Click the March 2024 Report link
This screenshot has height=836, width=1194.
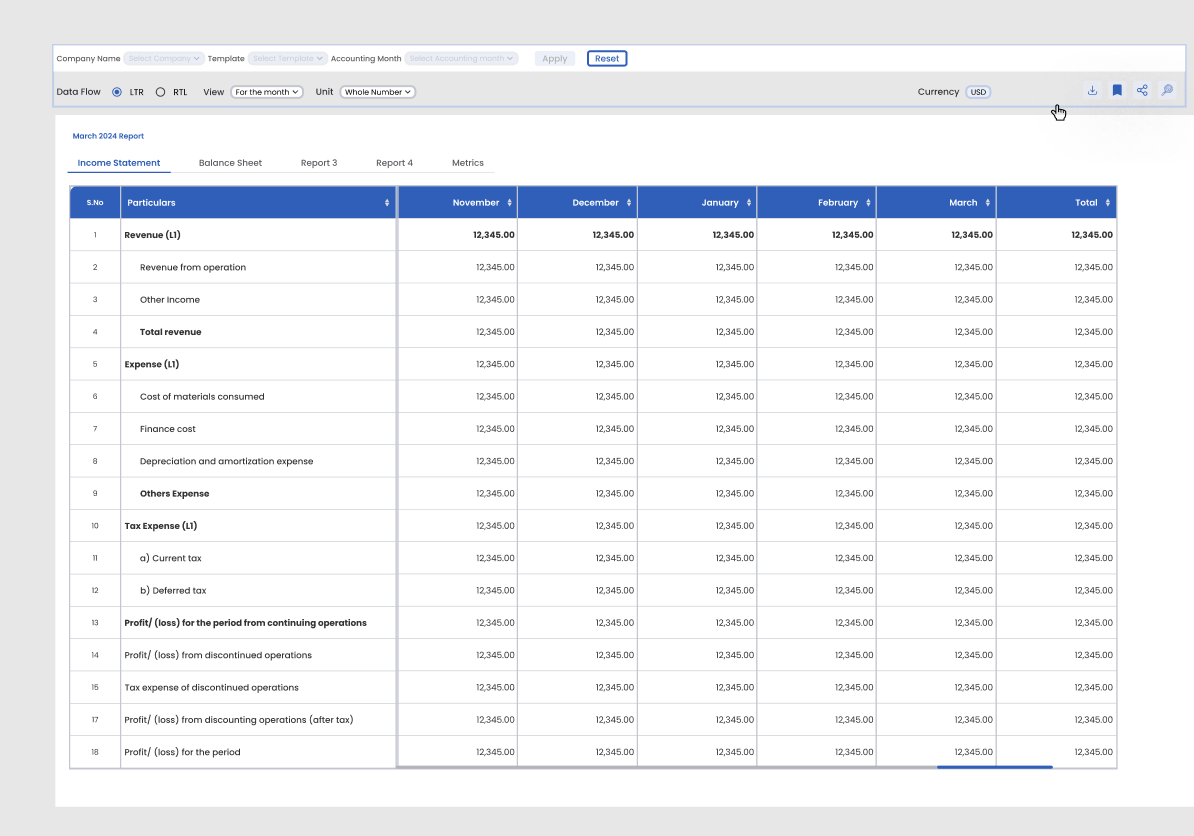[x=108, y=136]
